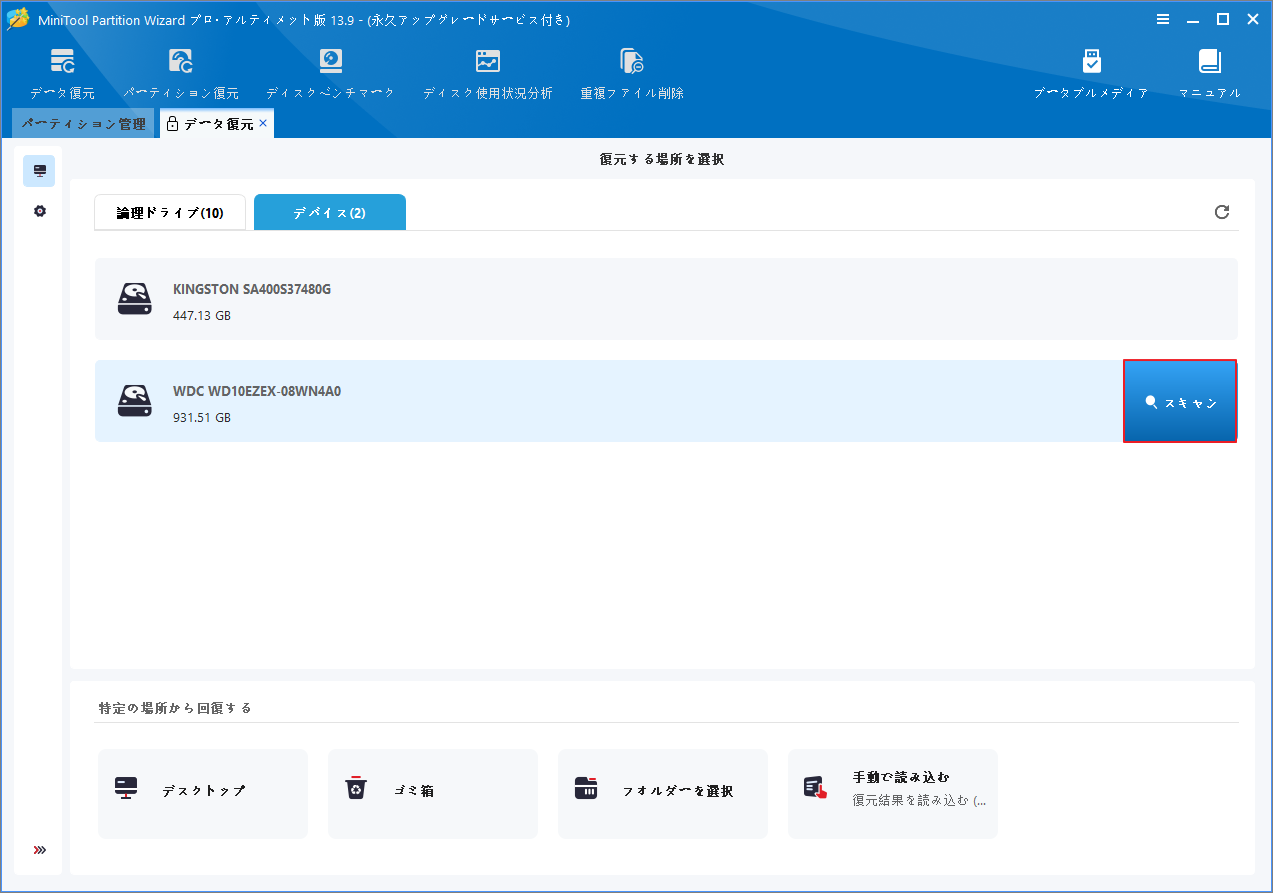Open the パーティション復元 tool
This screenshot has width=1273, height=893.
181,73
